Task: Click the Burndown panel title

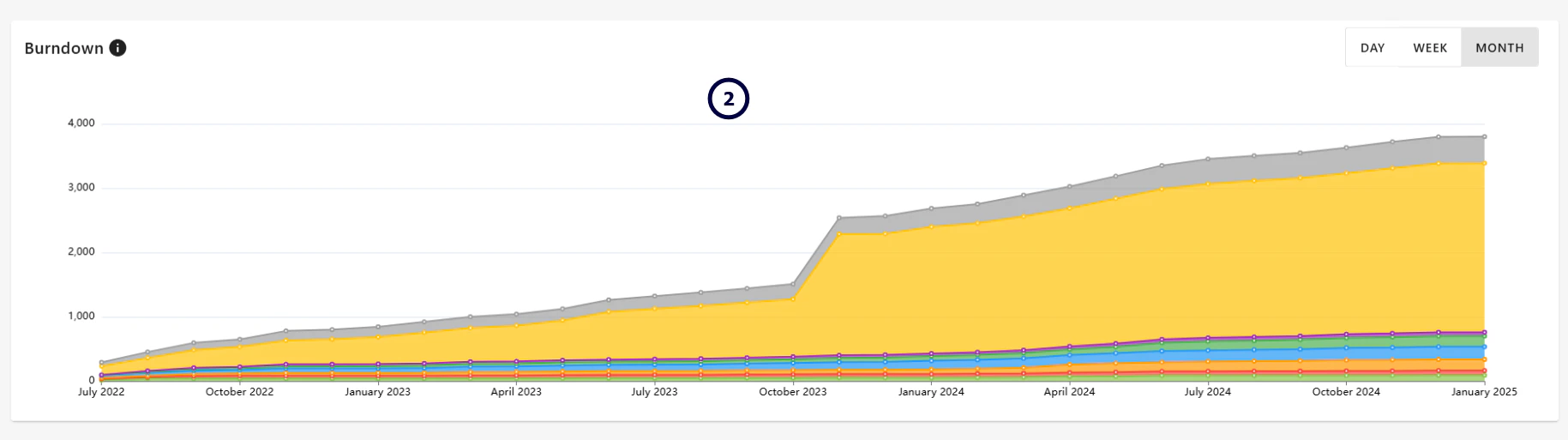Action: (x=64, y=48)
